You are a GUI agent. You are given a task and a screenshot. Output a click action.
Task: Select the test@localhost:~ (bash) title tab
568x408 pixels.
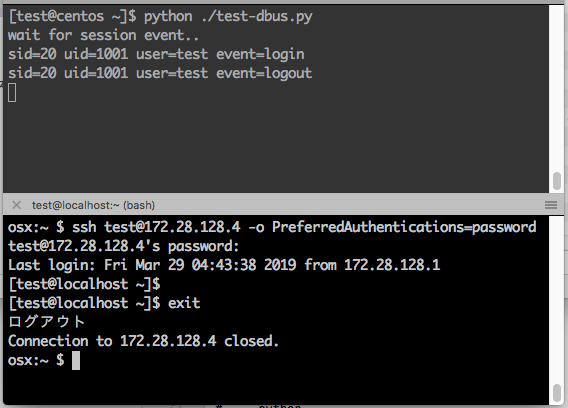tap(93, 205)
